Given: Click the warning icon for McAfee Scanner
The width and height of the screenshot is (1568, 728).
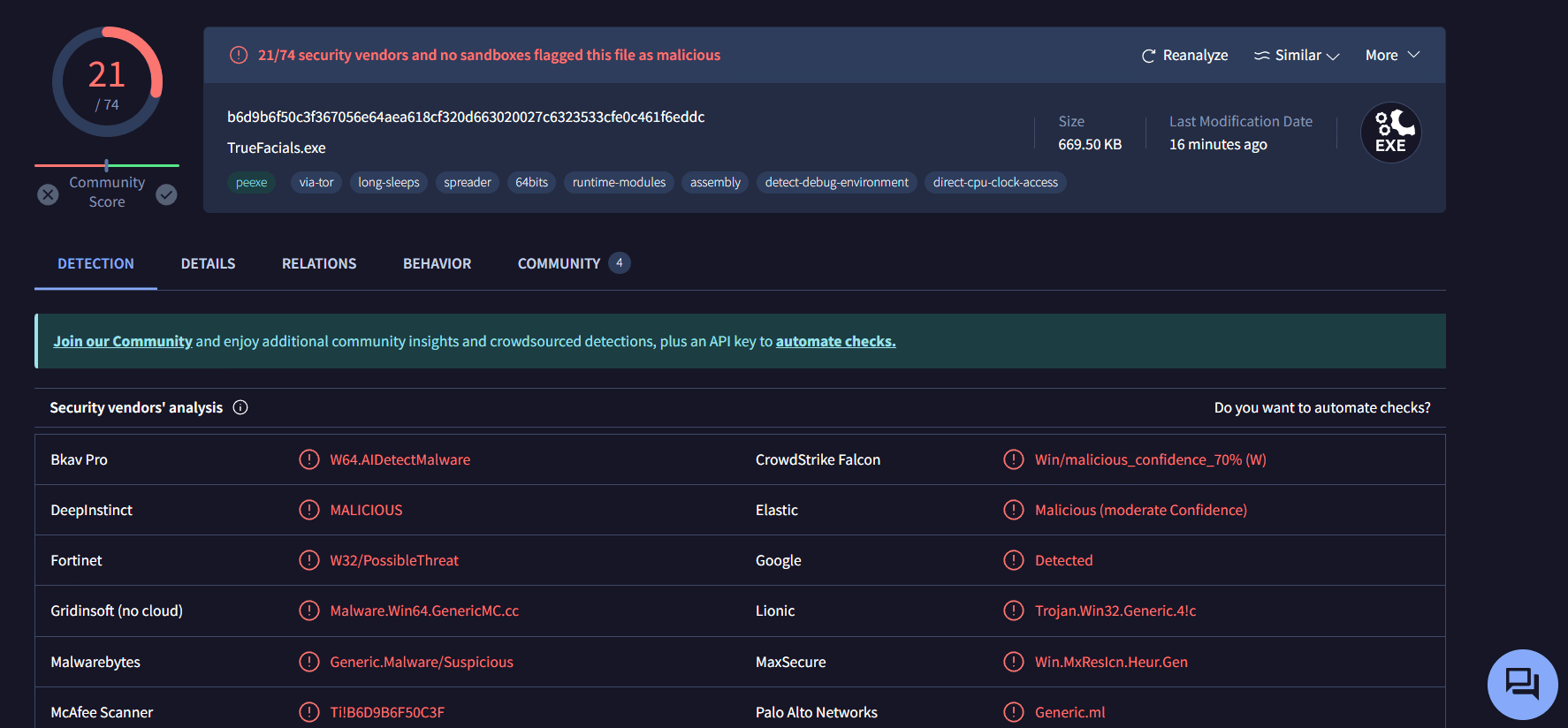Looking at the screenshot, I should point(308,712).
